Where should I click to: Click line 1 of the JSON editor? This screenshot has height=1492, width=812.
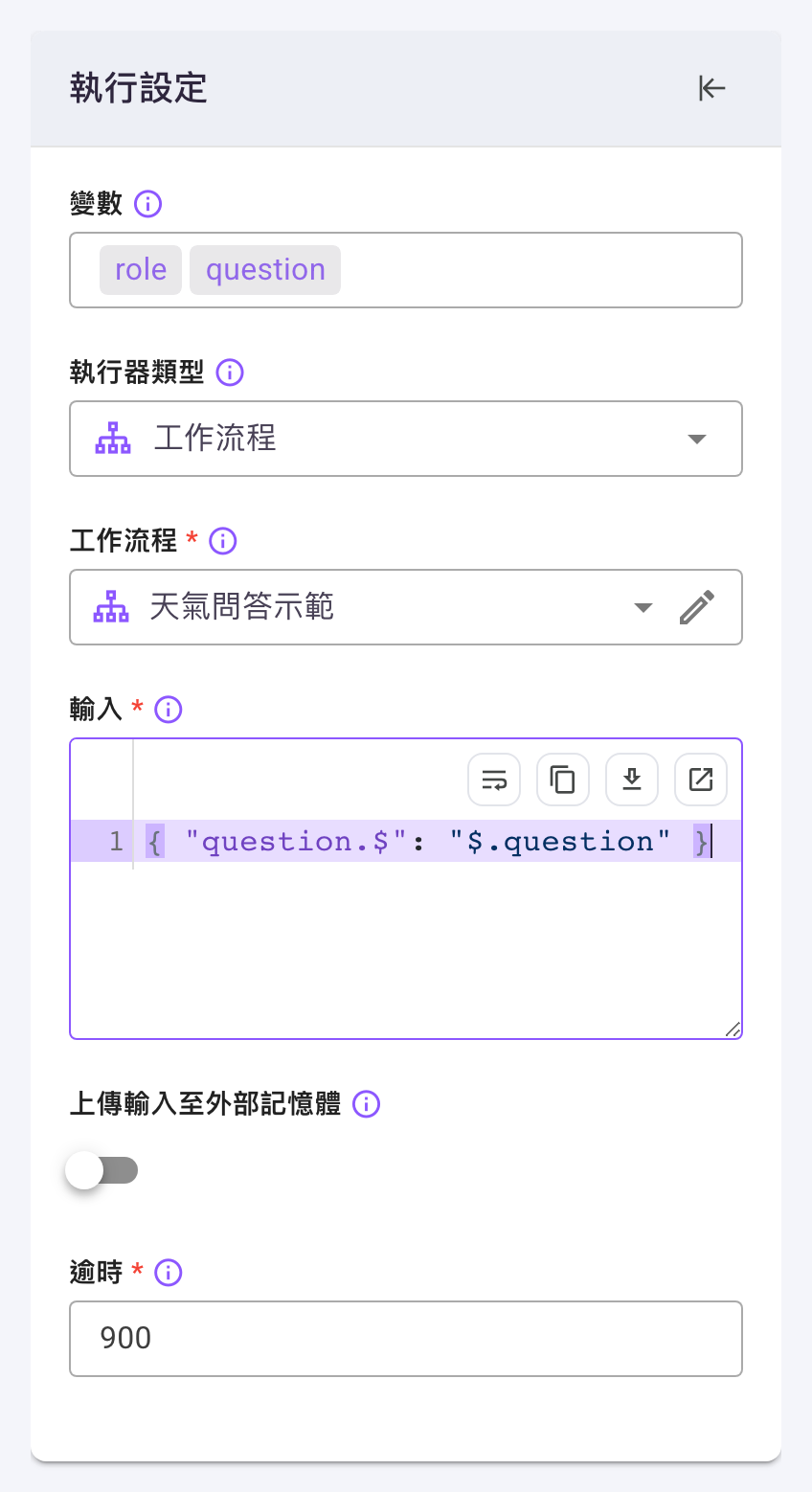point(406,841)
